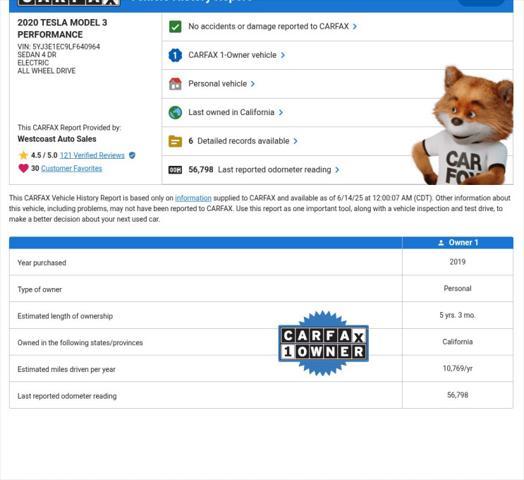Click Westcoast Auto Sales dealer name
Viewport: 524px width, 480px height.
click(57, 139)
